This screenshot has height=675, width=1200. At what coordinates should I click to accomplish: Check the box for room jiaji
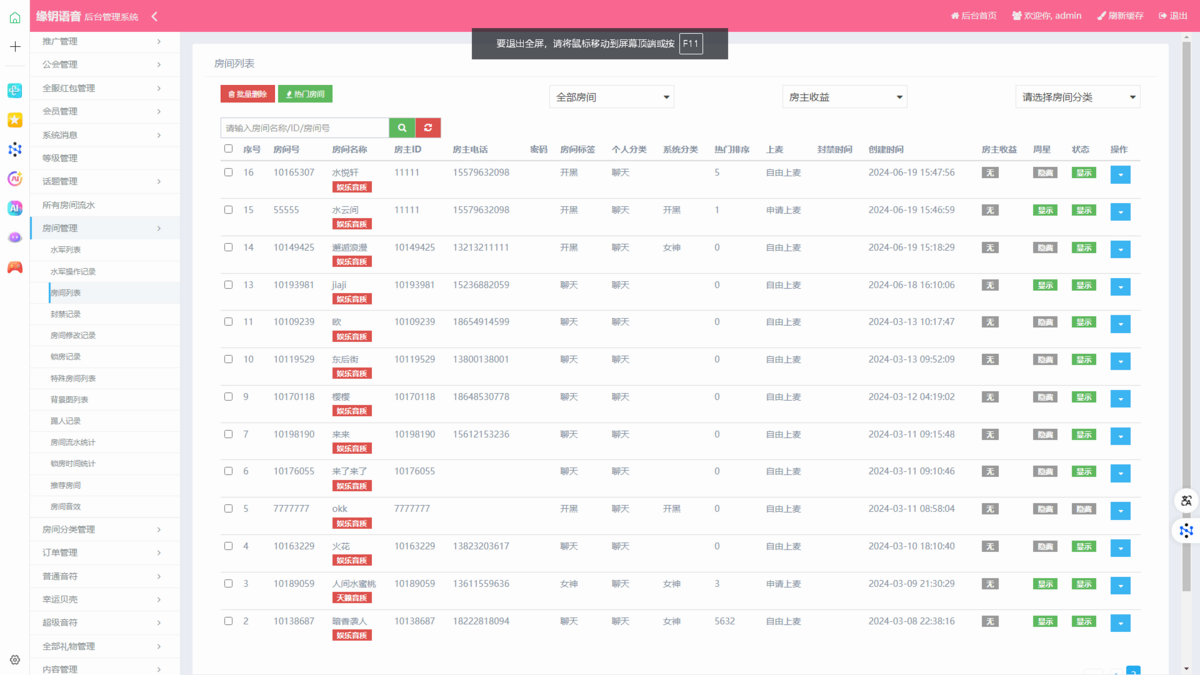pos(228,285)
